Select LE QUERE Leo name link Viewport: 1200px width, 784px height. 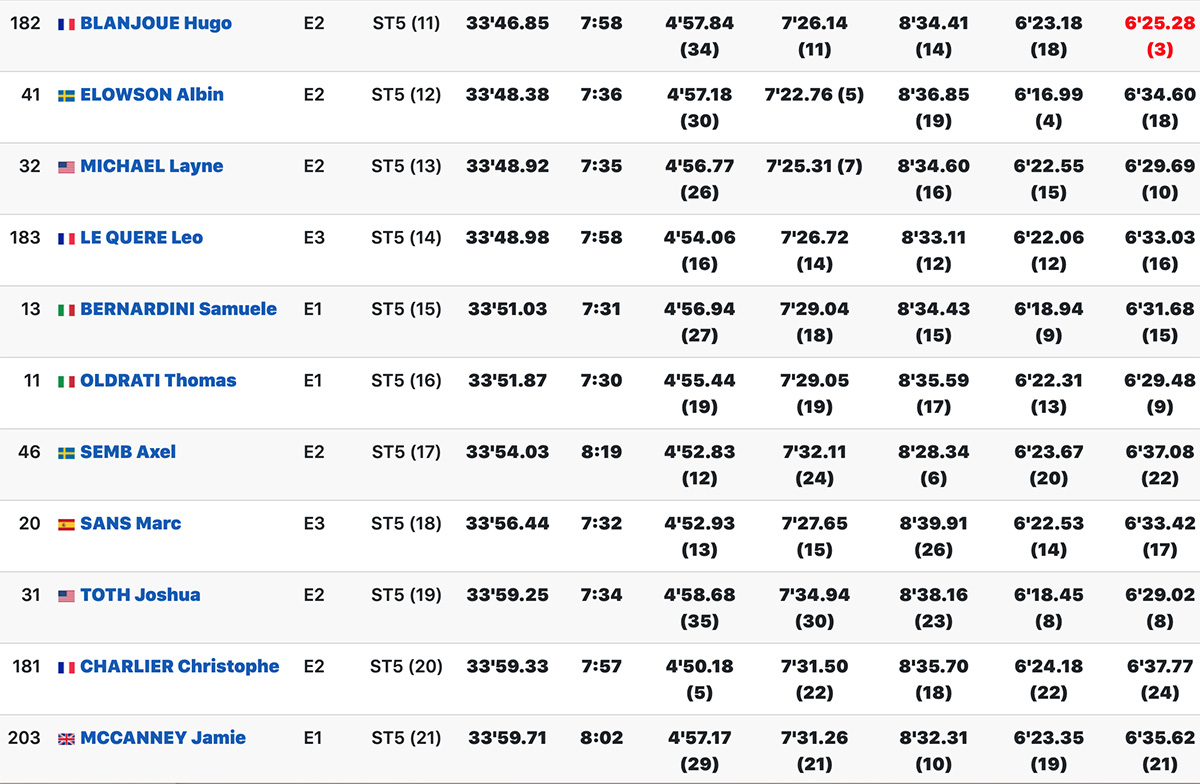(x=142, y=238)
